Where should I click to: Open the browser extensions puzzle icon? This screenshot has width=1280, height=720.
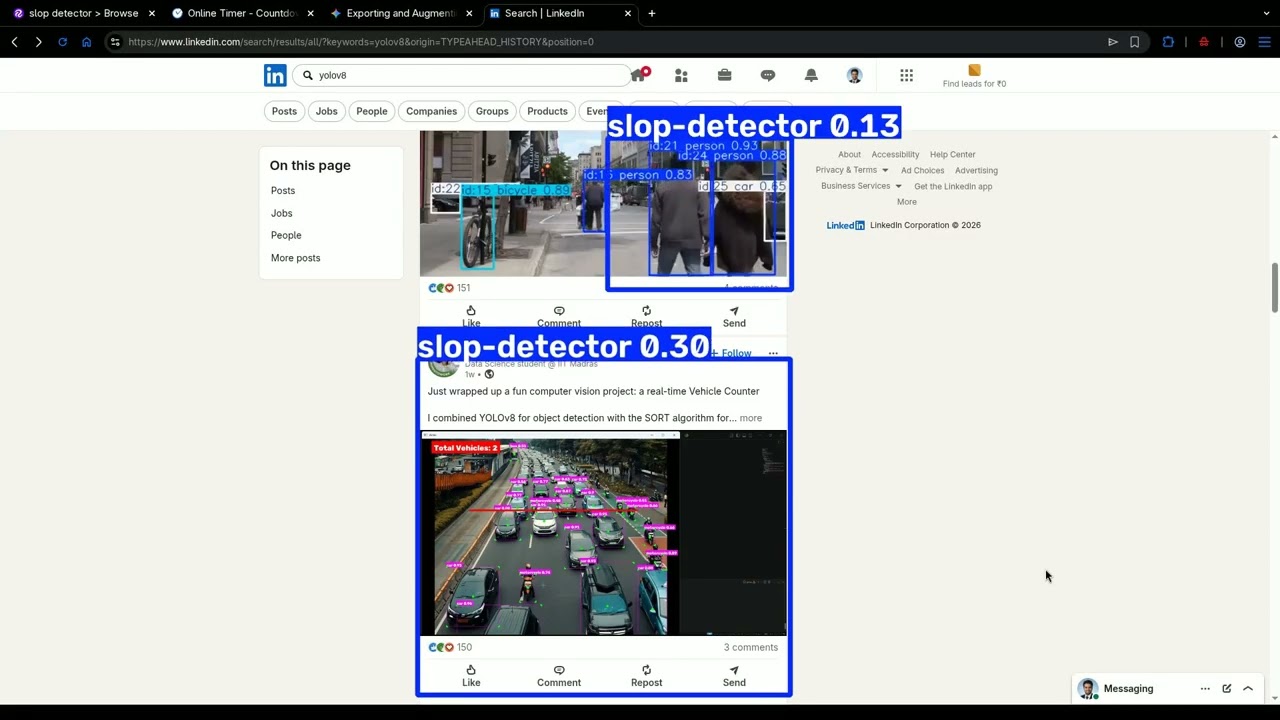[1168, 42]
